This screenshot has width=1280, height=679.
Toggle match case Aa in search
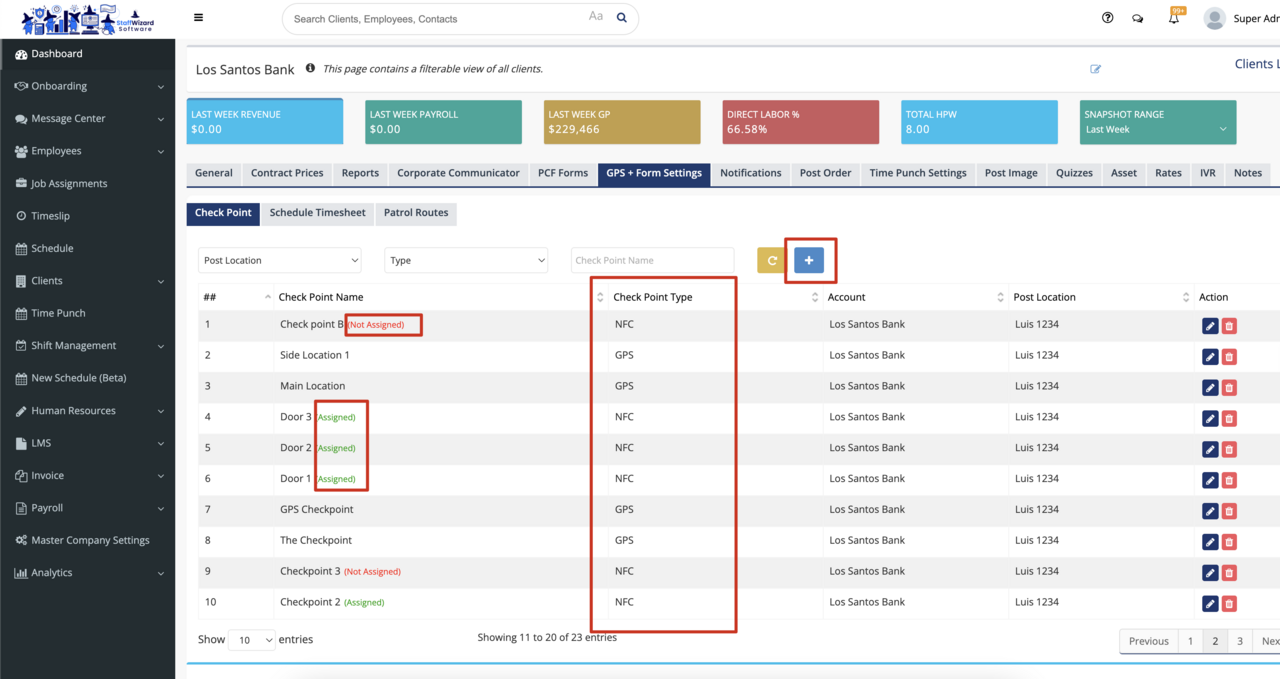point(596,17)
